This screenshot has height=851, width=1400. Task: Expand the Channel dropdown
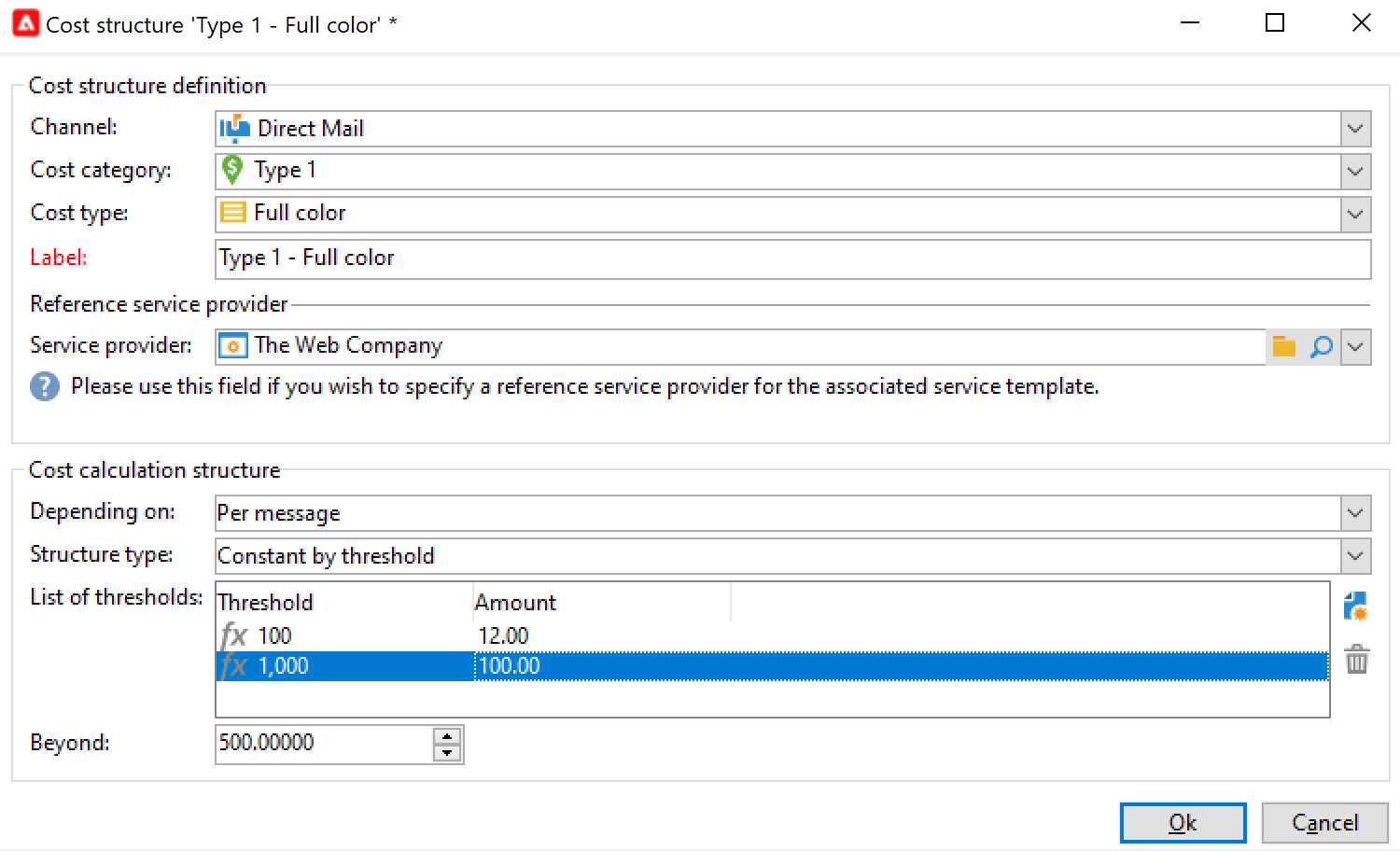(x=1355, y=129)
